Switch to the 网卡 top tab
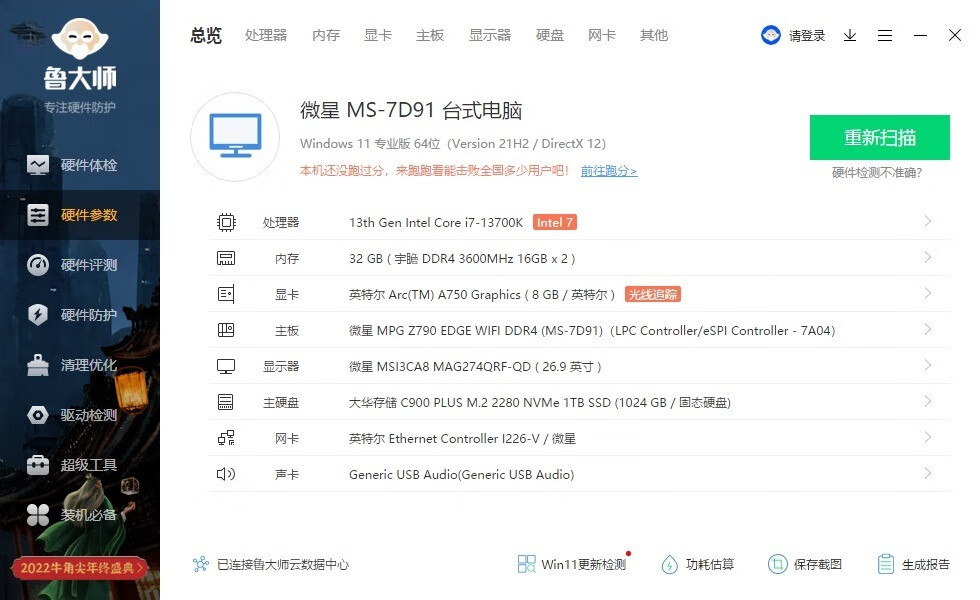Viewport: 980px width, 600px height. (602, 36)
